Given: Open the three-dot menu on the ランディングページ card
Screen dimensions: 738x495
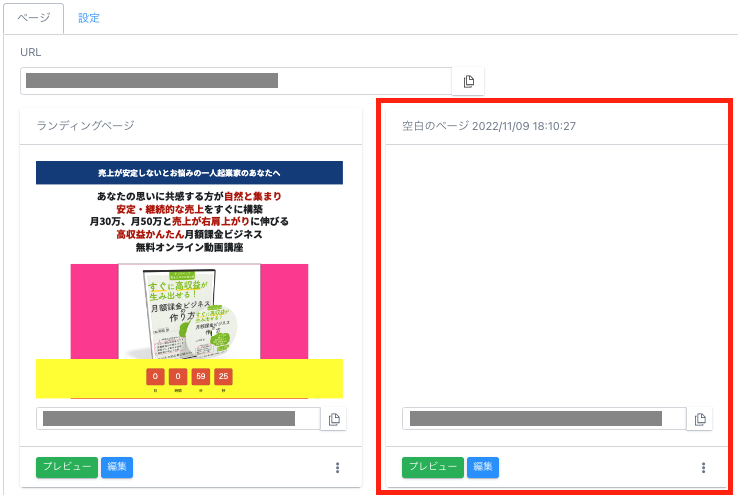Looking at the screenshot, I should [x=337, y=467].
